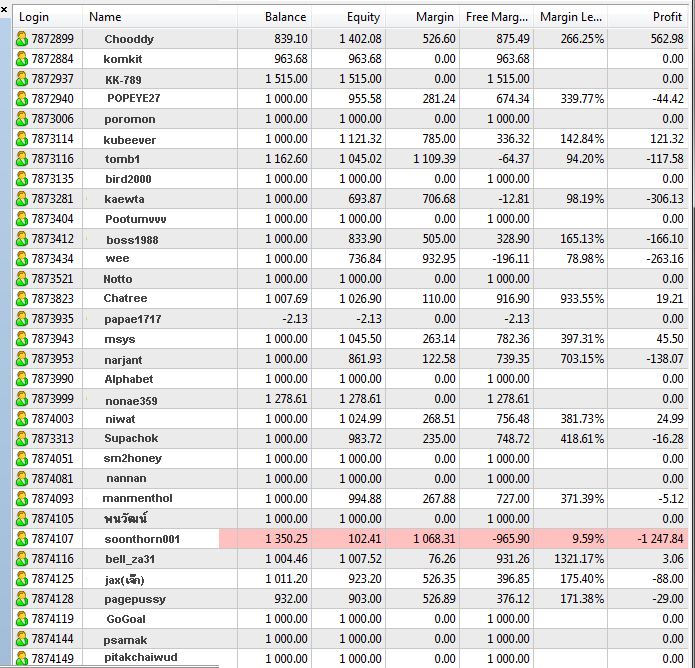Click margin level value 9.59%

588,539
